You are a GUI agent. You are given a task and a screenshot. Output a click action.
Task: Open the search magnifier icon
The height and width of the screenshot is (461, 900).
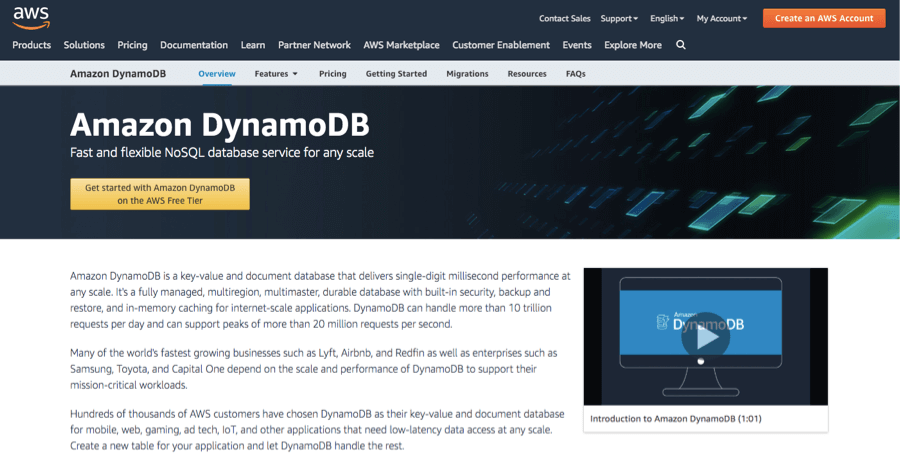click(681, 45)
